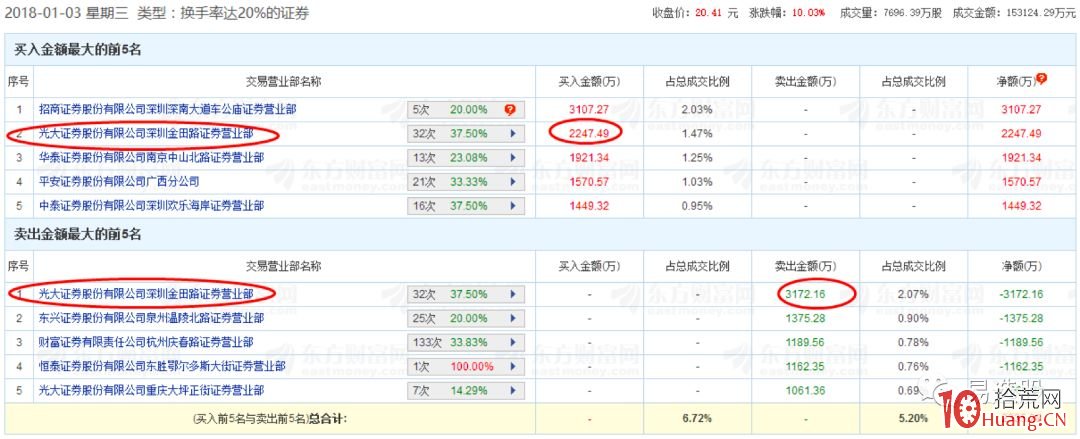
Task: Expand details arrow for 中泰证券 16次 37.50%
Action: point(512,205)
